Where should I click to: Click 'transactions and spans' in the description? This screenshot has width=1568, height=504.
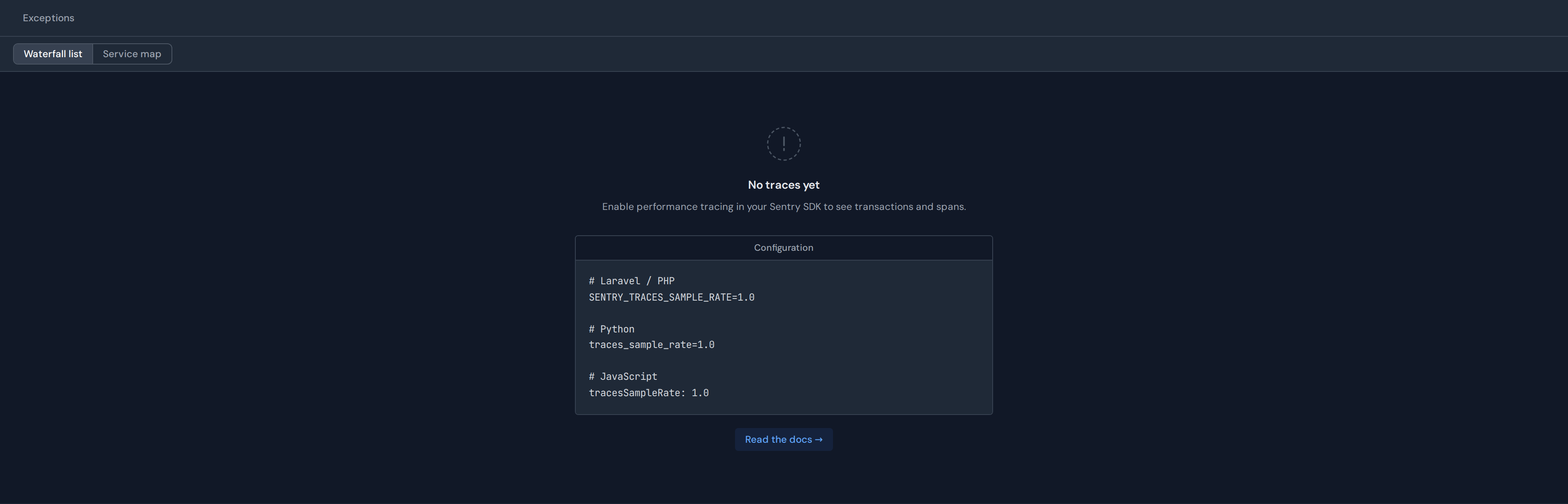(x=909, y=207)
